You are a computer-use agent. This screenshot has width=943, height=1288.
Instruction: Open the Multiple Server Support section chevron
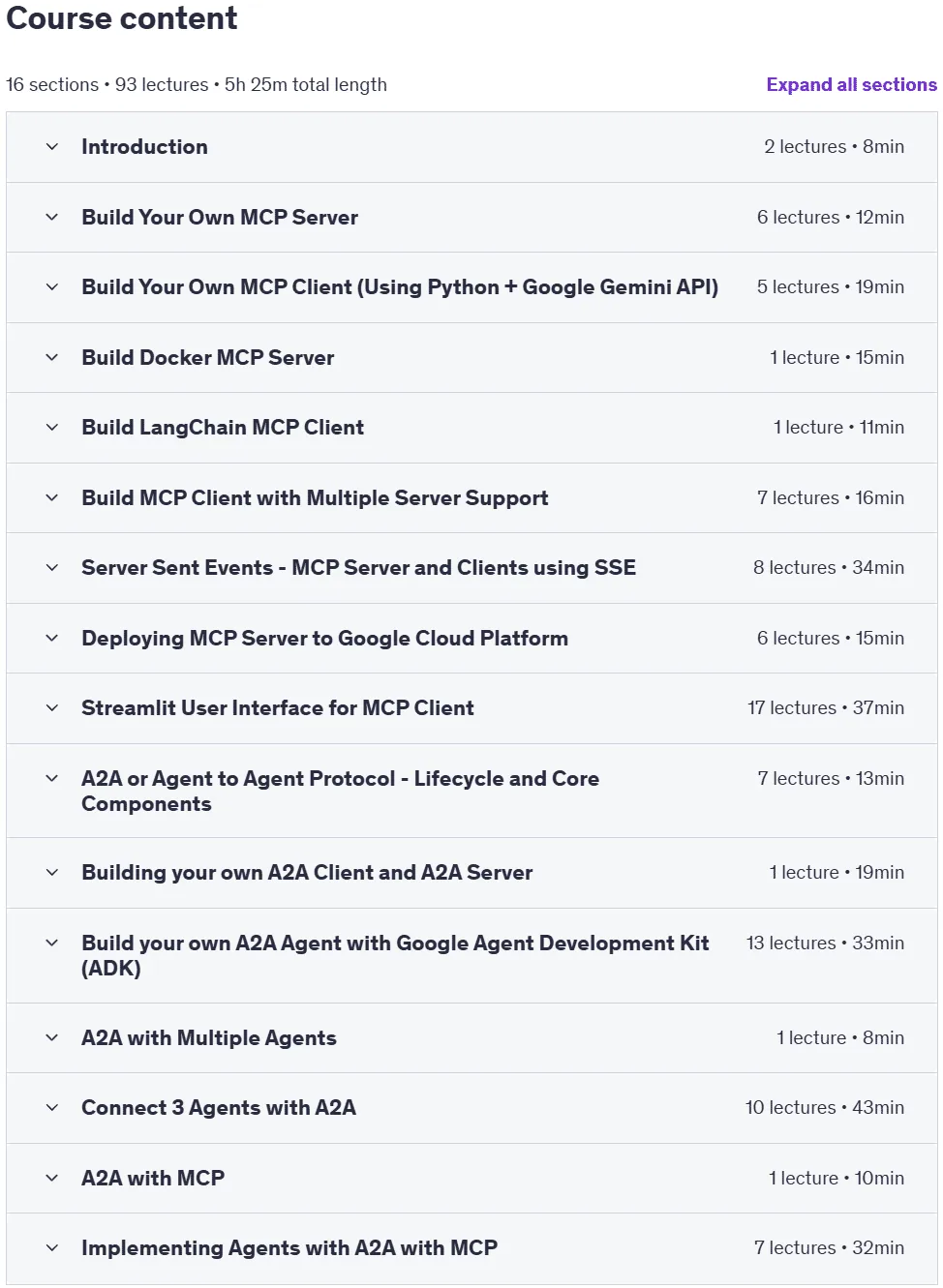(52, 498)
